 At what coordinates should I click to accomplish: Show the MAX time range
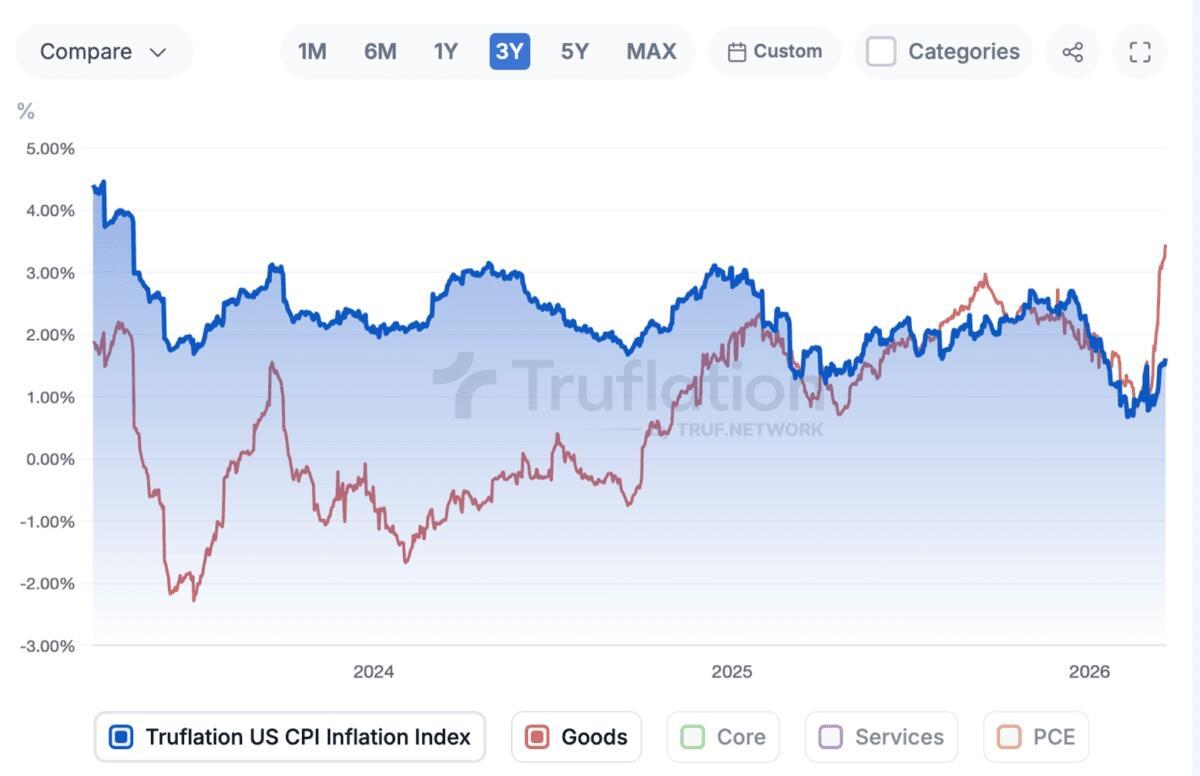(651, 52)
